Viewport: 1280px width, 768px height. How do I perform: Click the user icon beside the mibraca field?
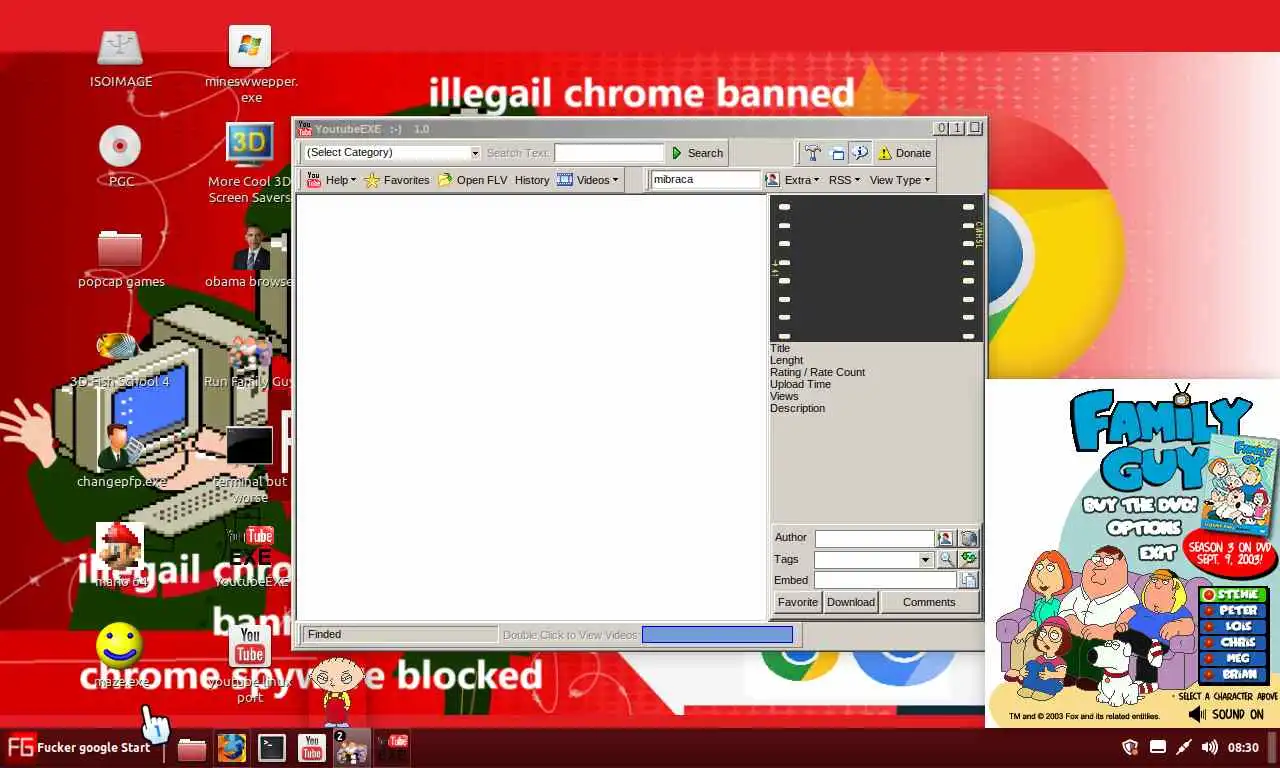tap(772, 180)
